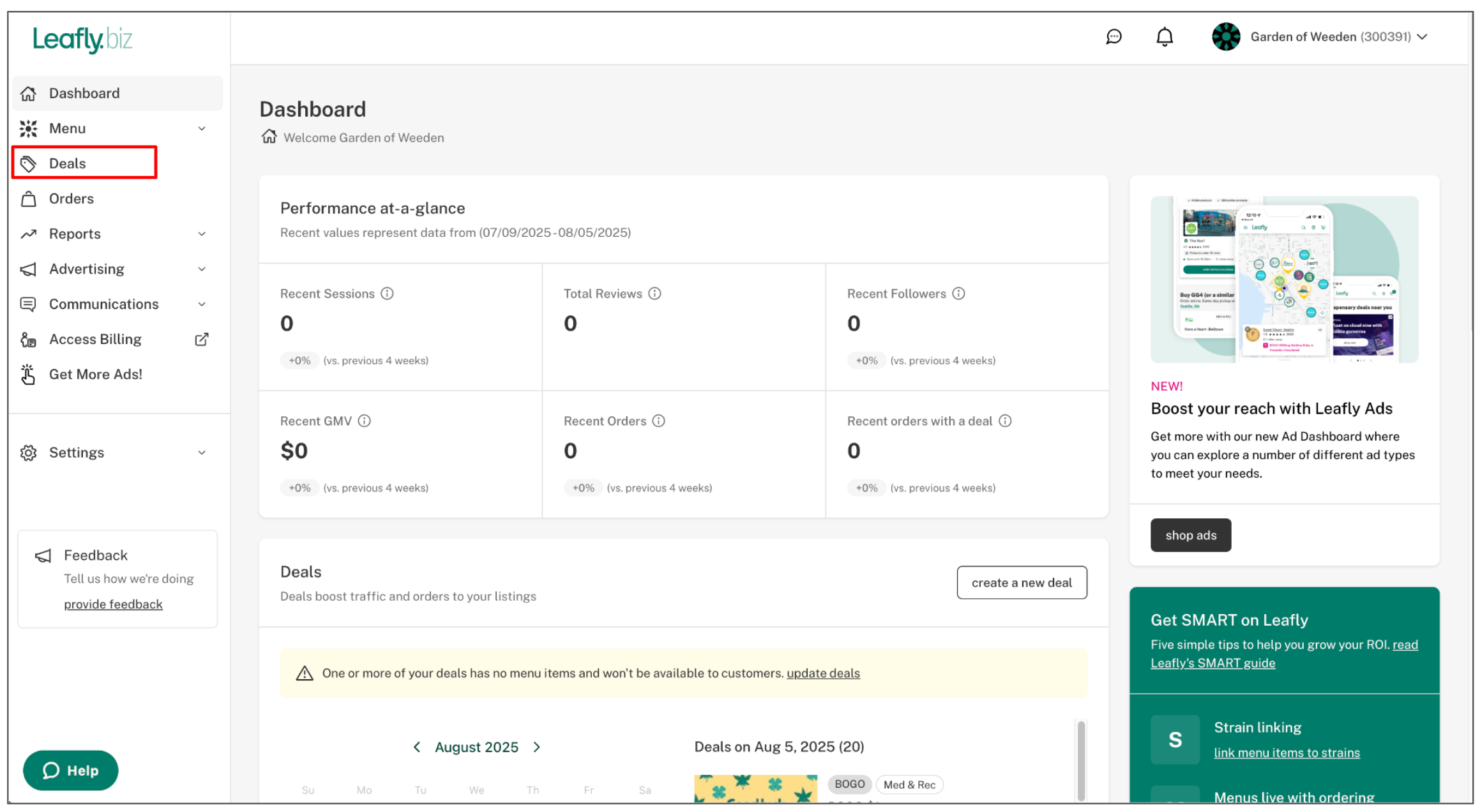Click the notifications bell icon
1480x812 pixels.
(1164, 37)
